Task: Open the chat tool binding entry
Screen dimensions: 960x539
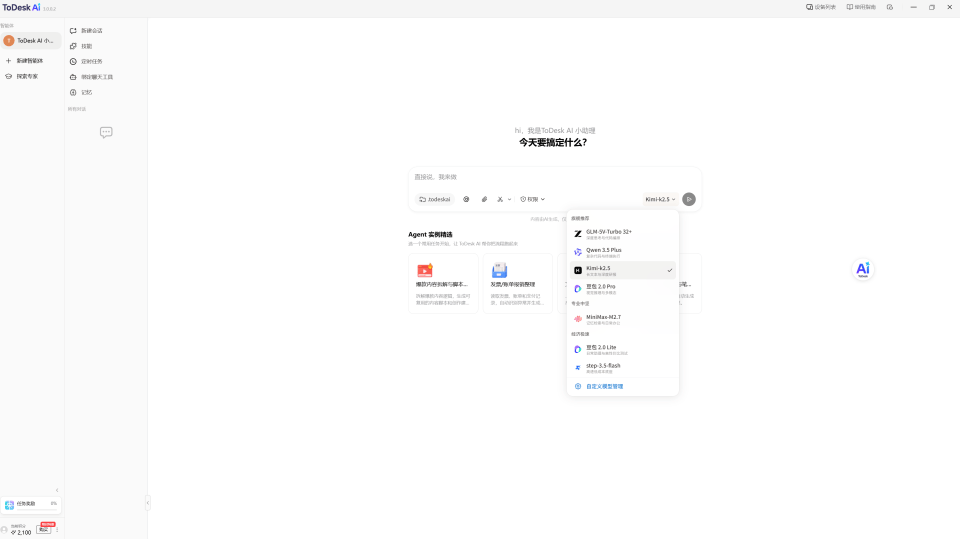Action: click(91, 77)
